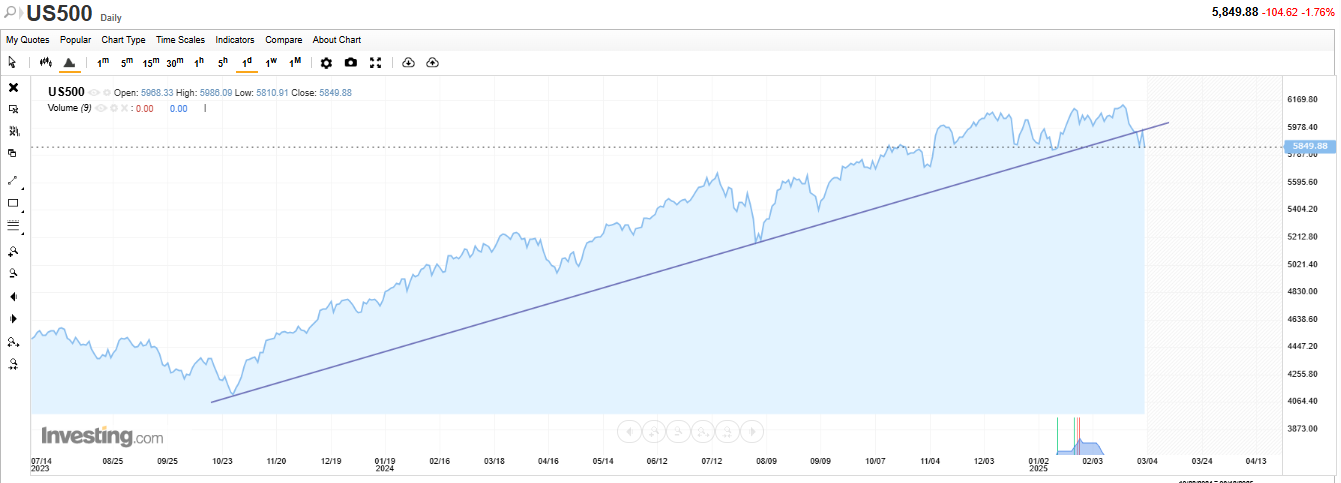This screenshot has width=1341, height=483.
Task: Enter fullscreen chart mode
Action: 375,62
